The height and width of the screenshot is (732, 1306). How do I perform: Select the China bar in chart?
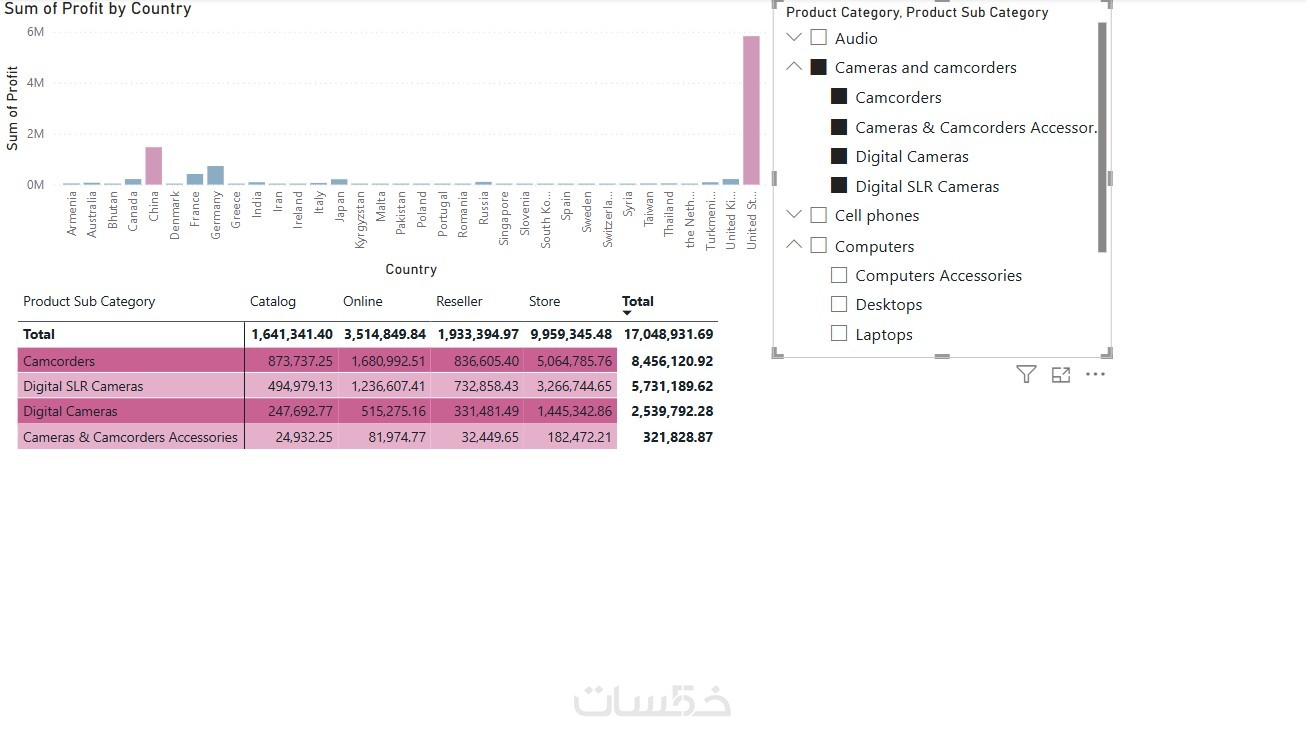153,166
